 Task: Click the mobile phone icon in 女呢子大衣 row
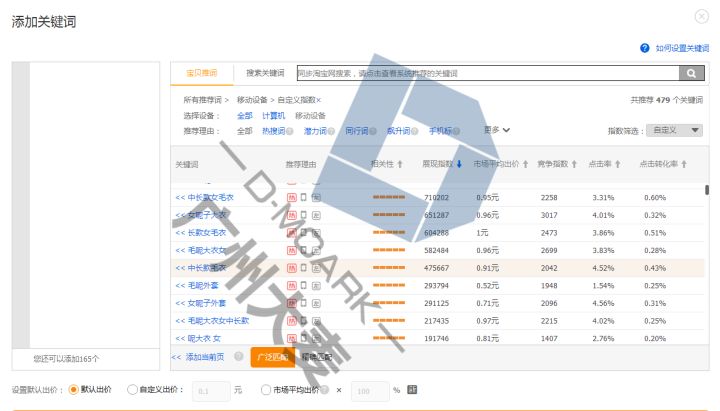coord(304,215)
